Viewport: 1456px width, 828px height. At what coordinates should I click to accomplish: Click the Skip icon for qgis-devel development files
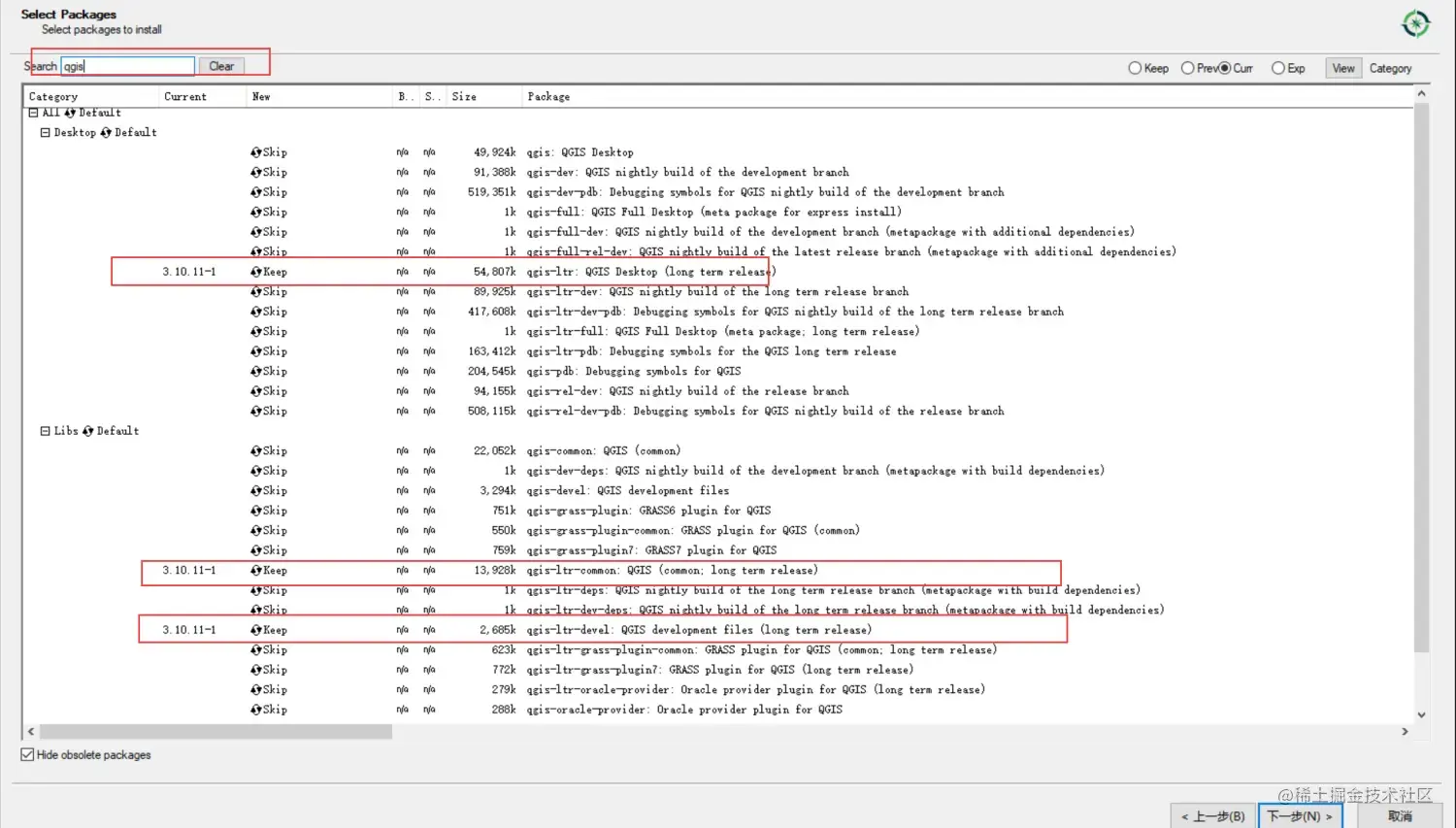pyautogui.click(x=256, y=491)
